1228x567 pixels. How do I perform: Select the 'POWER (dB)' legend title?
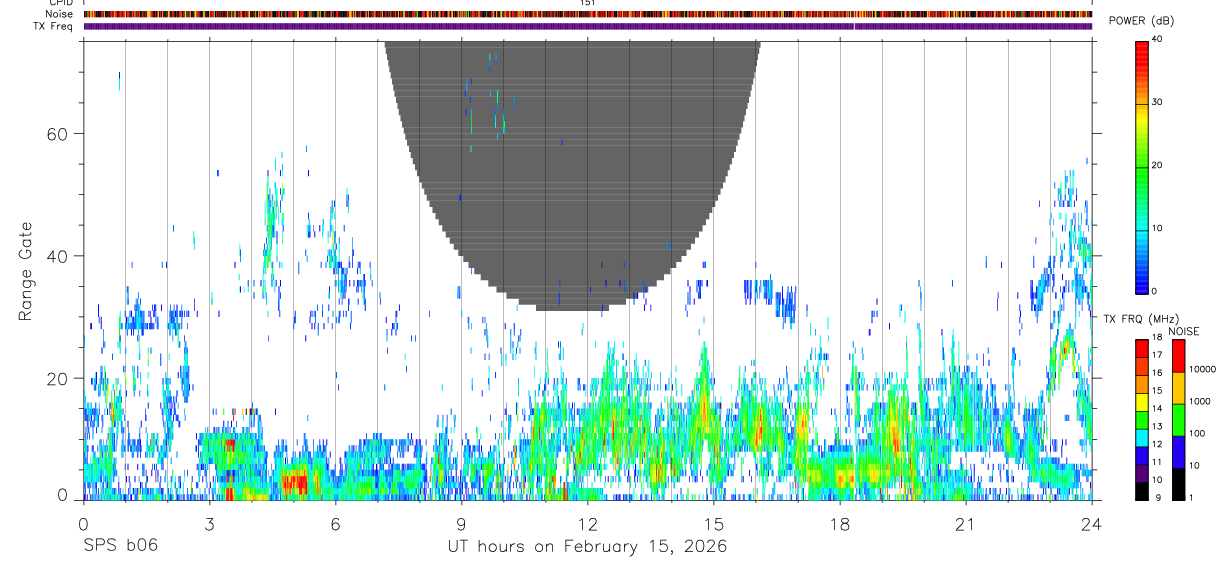coord(1141,21)
